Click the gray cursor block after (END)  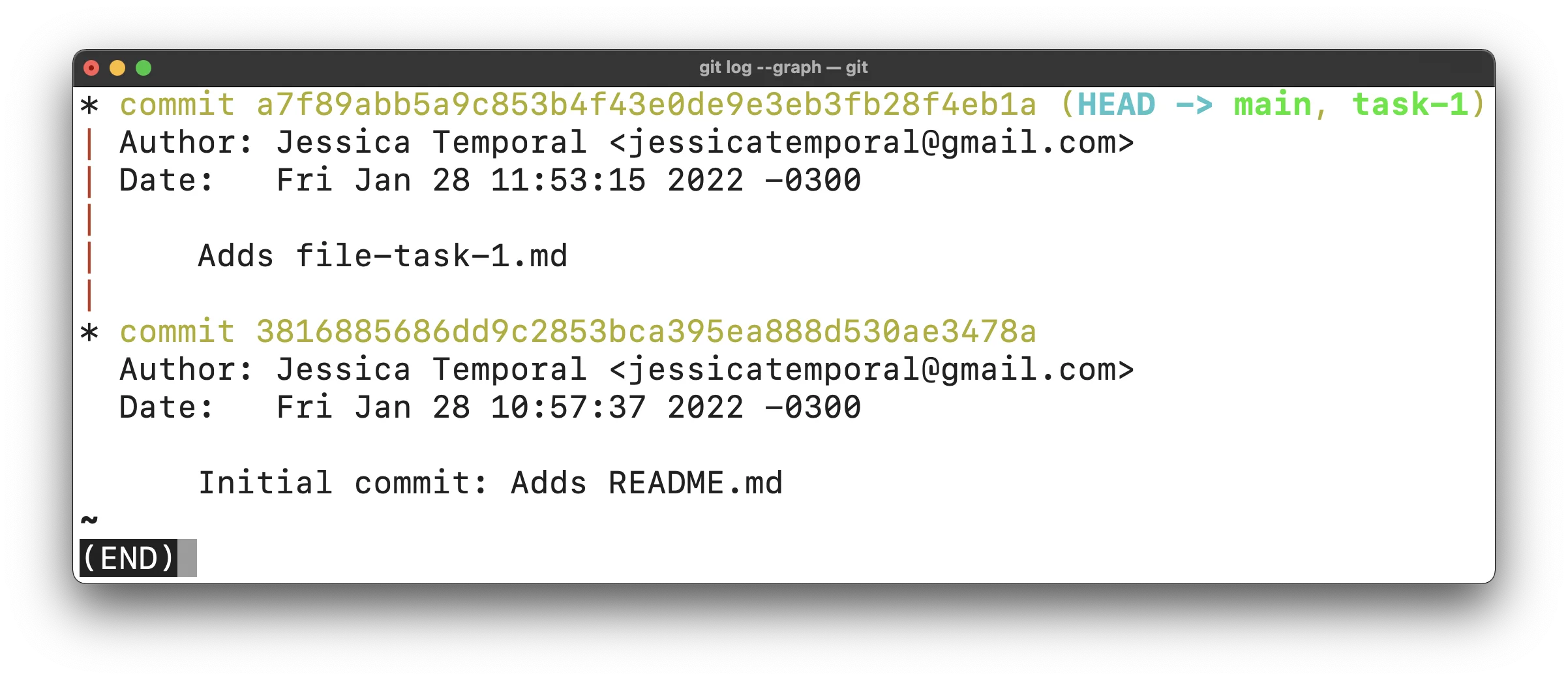187,558
